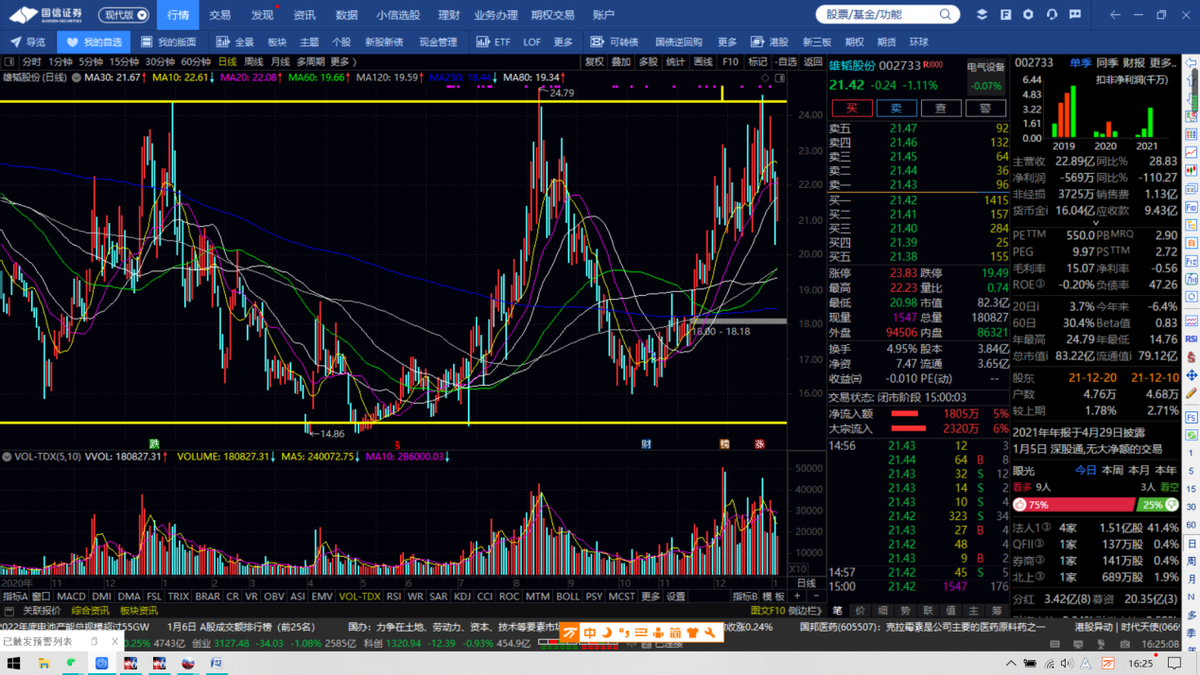Screen dimensions: 1200x675
Task: Open the hexagon settings icon
Action: point(1028,15)
